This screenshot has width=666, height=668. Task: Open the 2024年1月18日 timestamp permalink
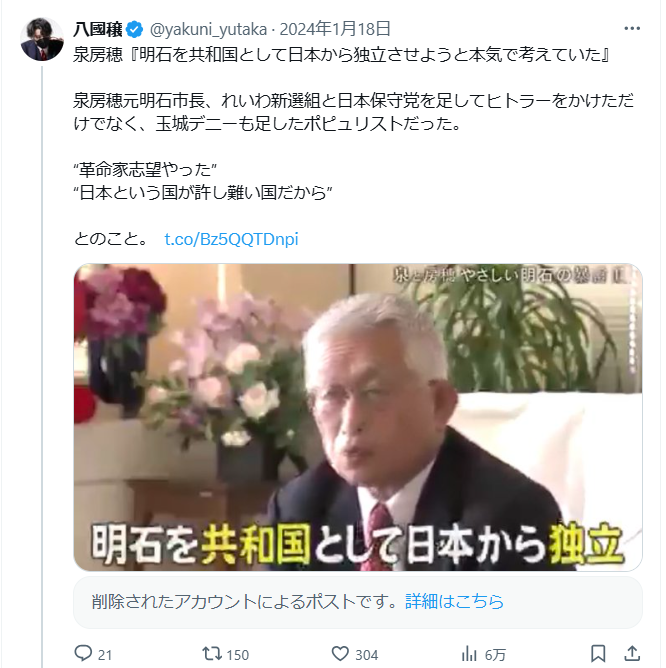tap(335, 29)
